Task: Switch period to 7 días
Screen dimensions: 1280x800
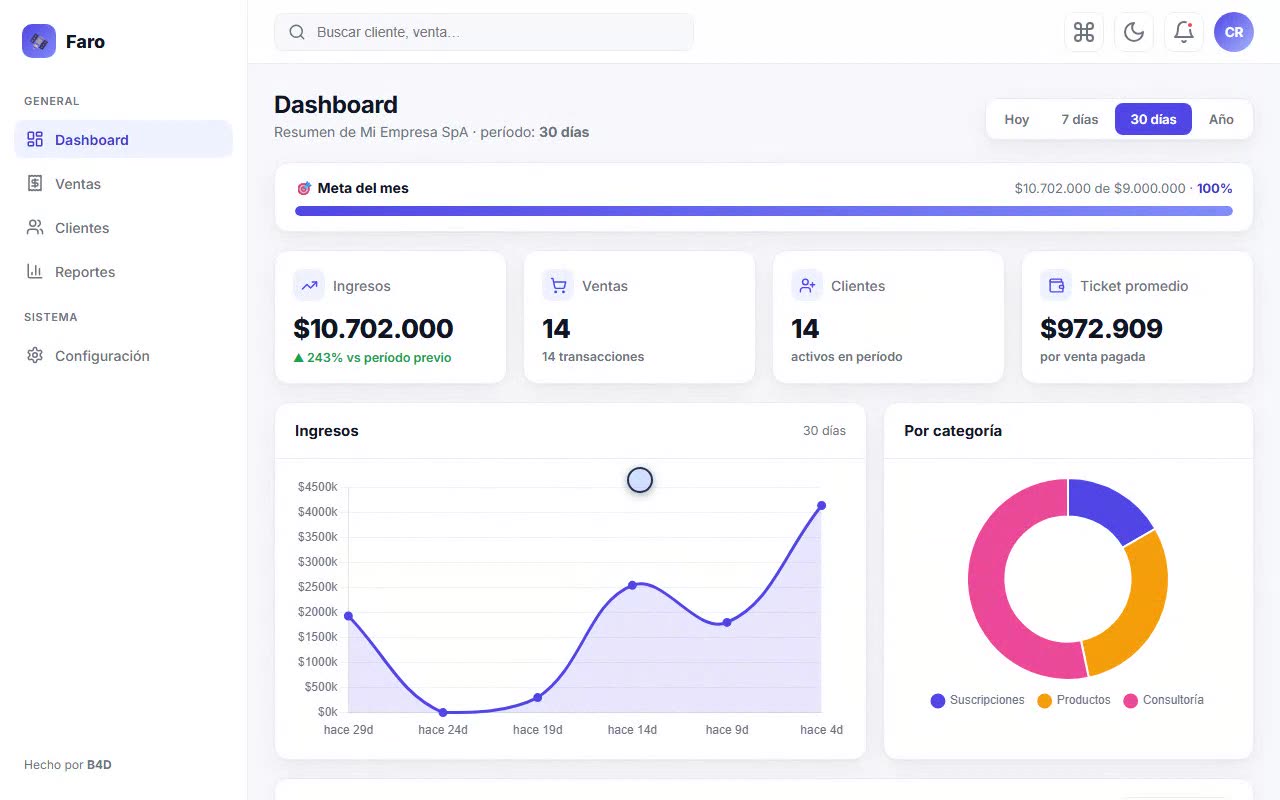Action: [x=1080, y=119]
